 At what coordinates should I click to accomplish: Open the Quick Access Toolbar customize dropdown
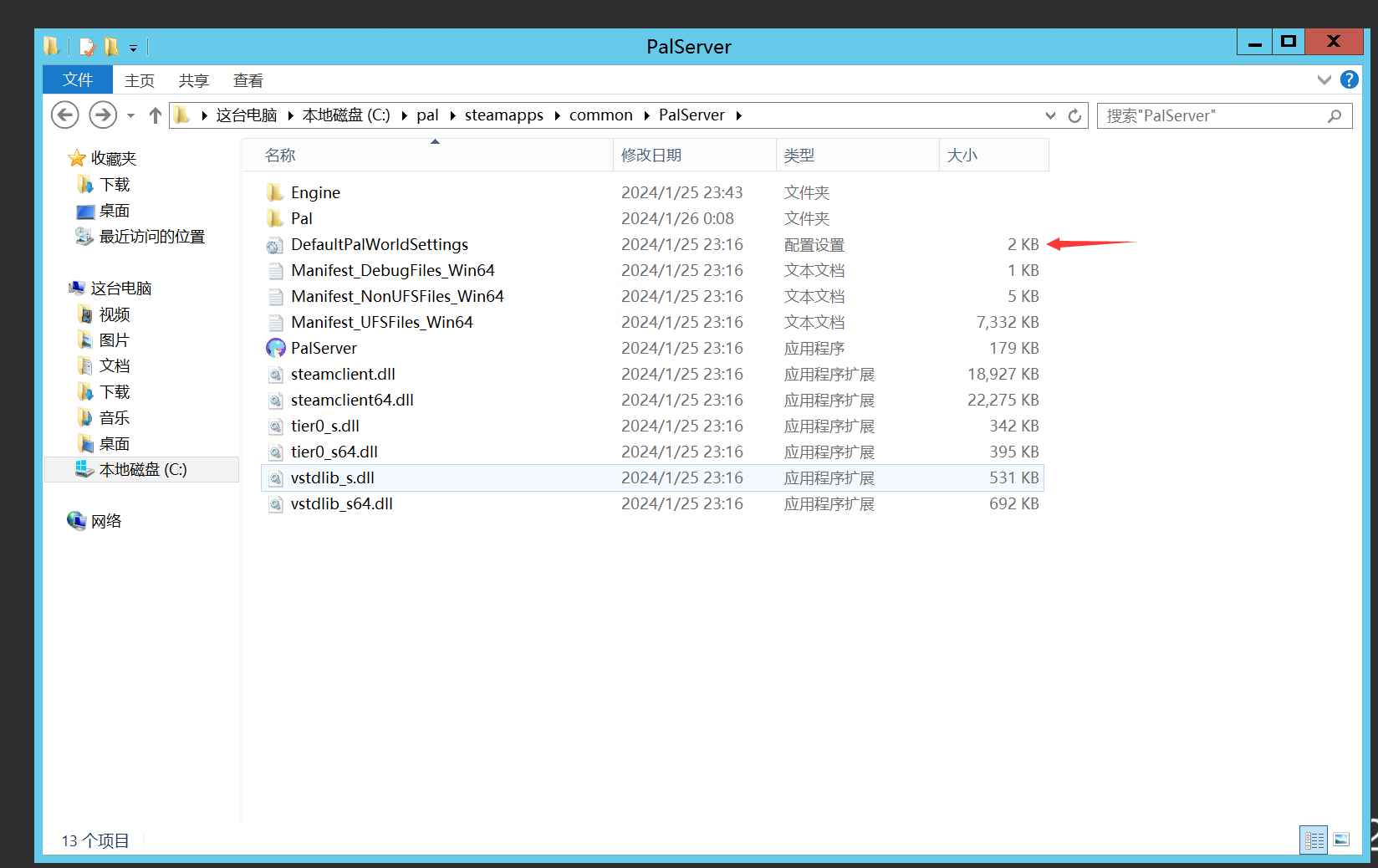click(133, 49)
